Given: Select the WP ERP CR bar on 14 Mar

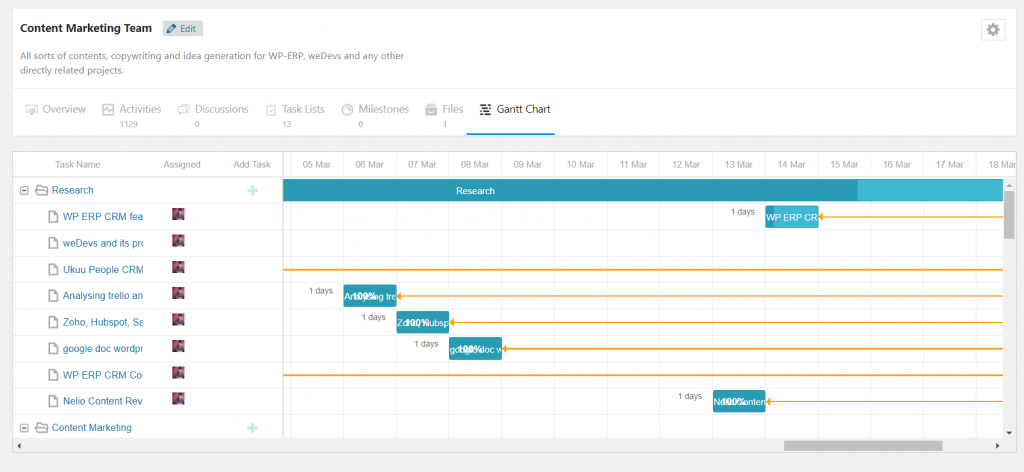Looking at the screenshot, I should coord(792,216).
